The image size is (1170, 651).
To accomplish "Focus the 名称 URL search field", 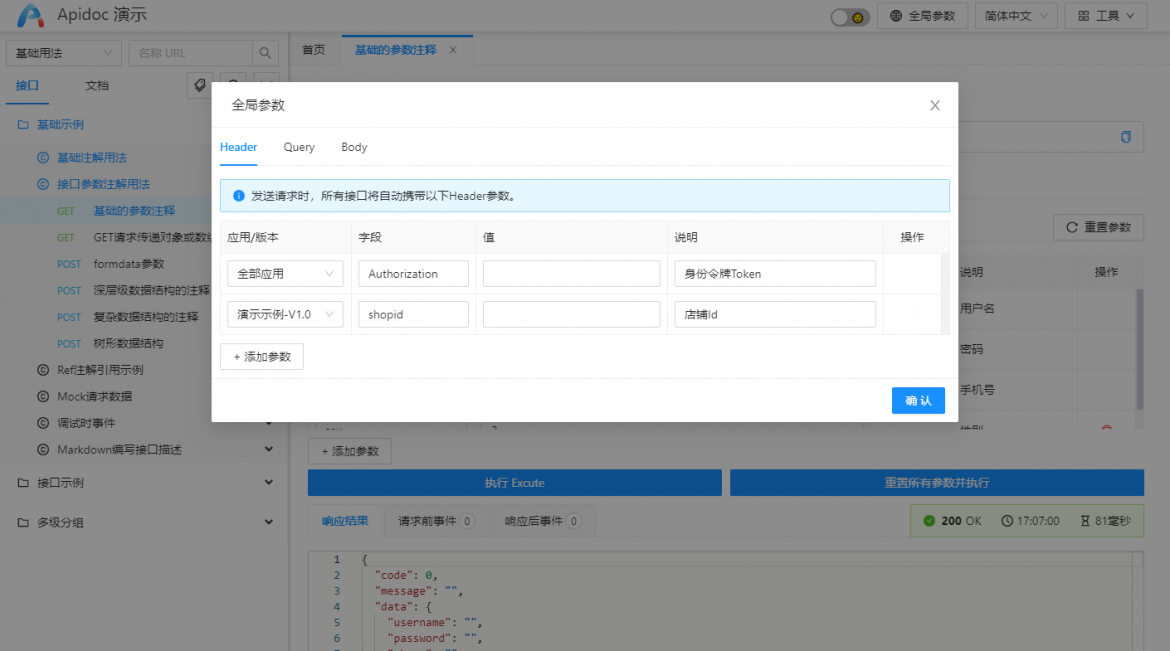I will tap(190, 53).
